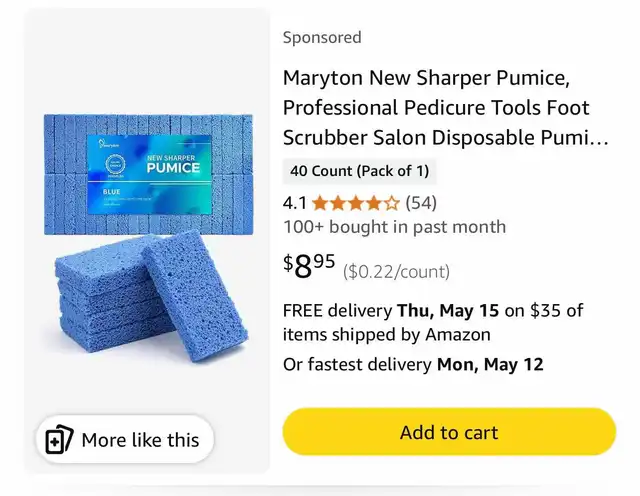The height and width of the screenshot is (496, 640).
Task: Open the (54) reviews count
Action: 421,202
